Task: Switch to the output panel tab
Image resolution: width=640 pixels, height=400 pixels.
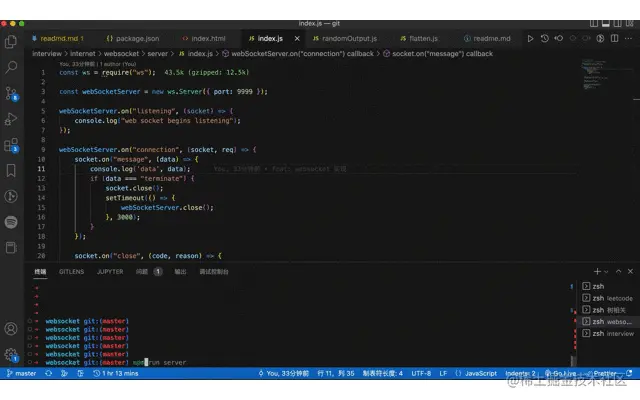Action: pos(180,271)
